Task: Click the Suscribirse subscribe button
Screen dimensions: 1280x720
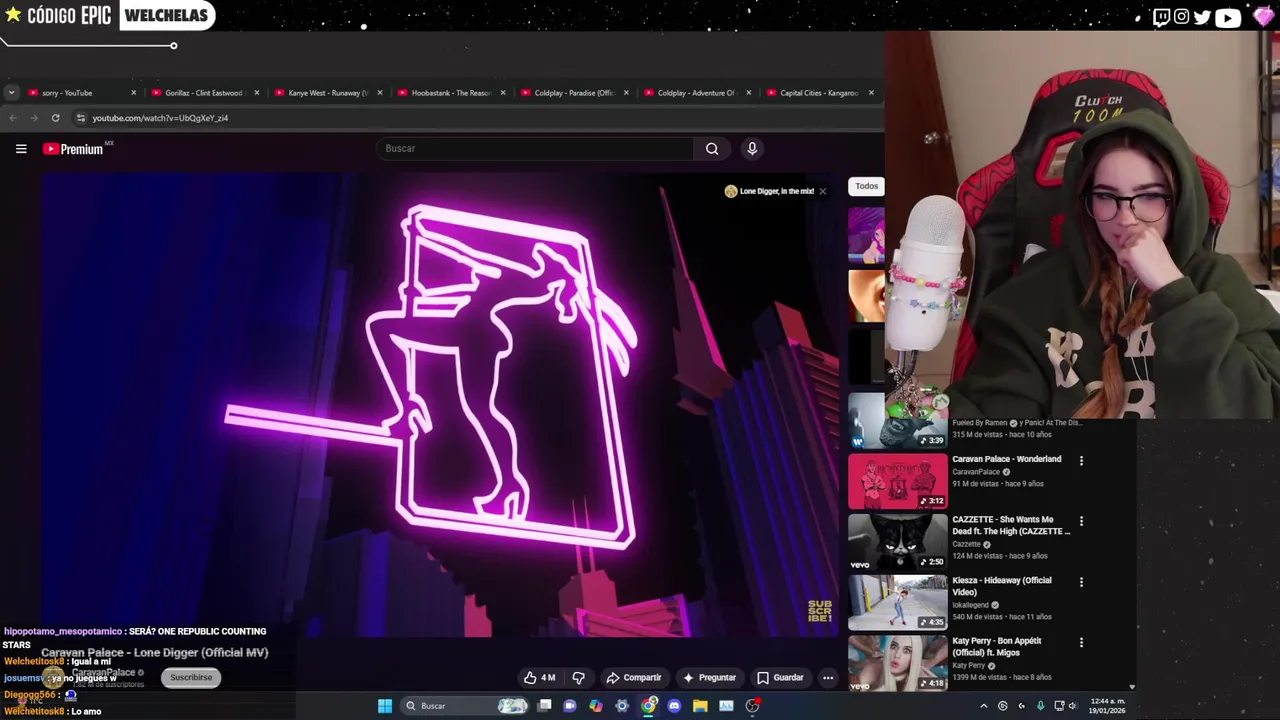Action: coord(191,678)
